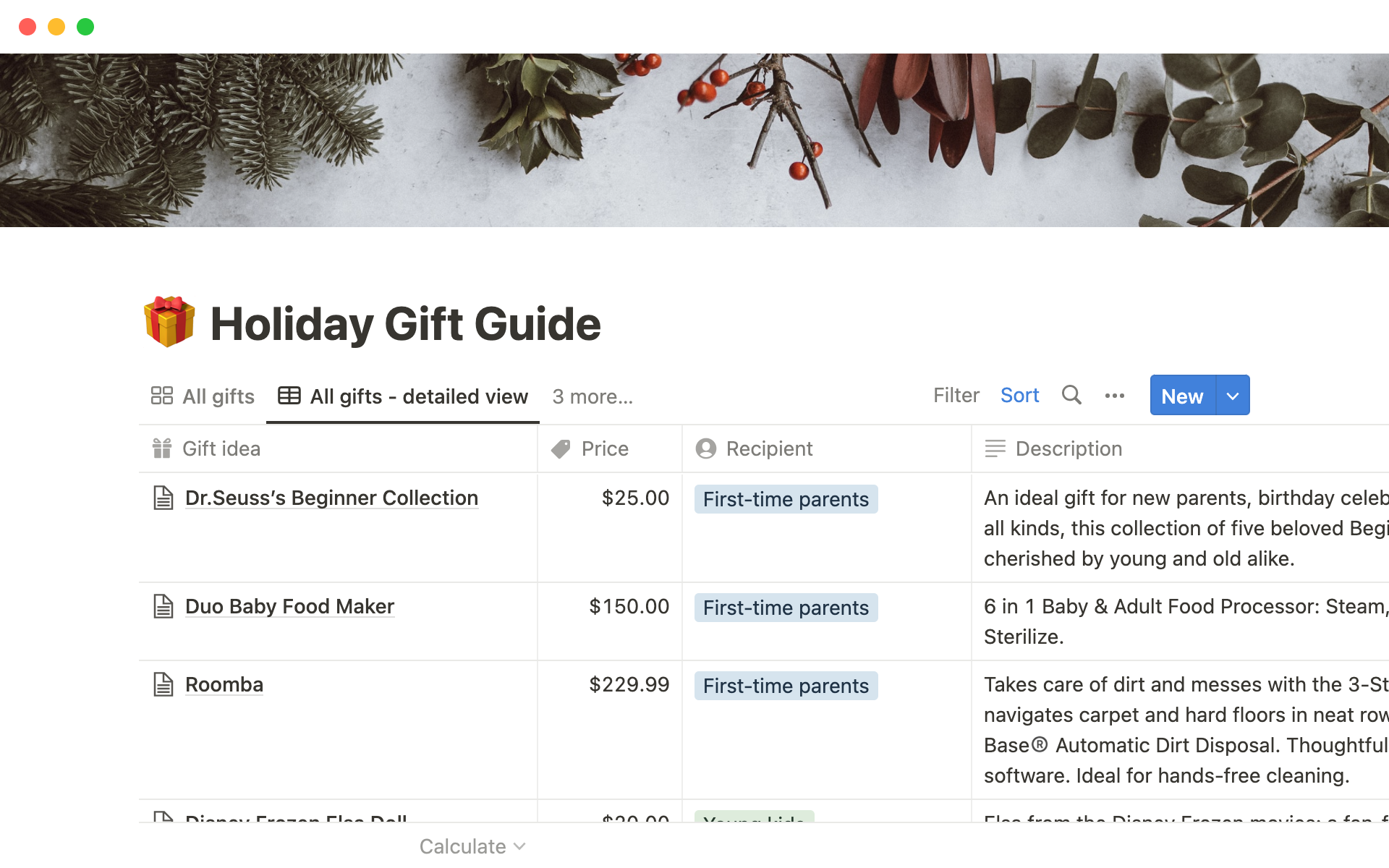Create a new entry with New button

pos(1182,396)
